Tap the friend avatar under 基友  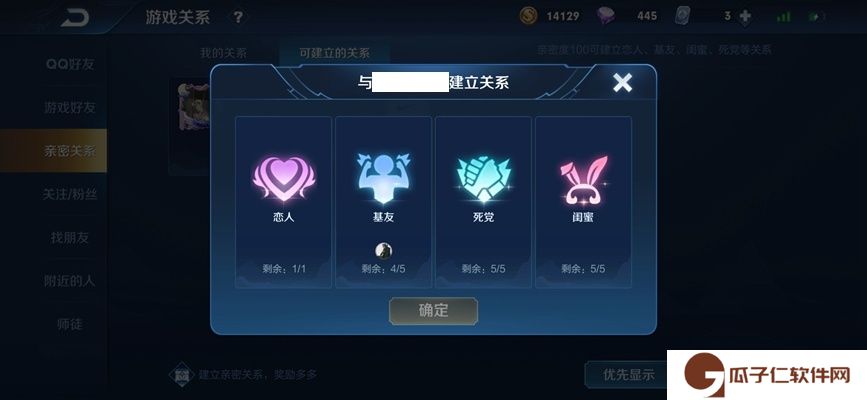[383, 251]
